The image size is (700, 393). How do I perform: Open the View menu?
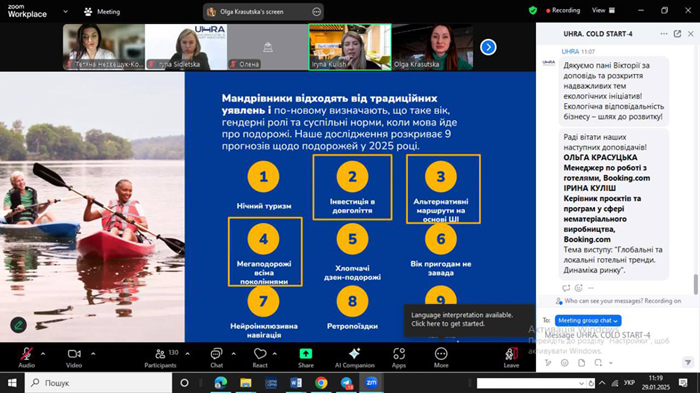[x=603, y=10]
